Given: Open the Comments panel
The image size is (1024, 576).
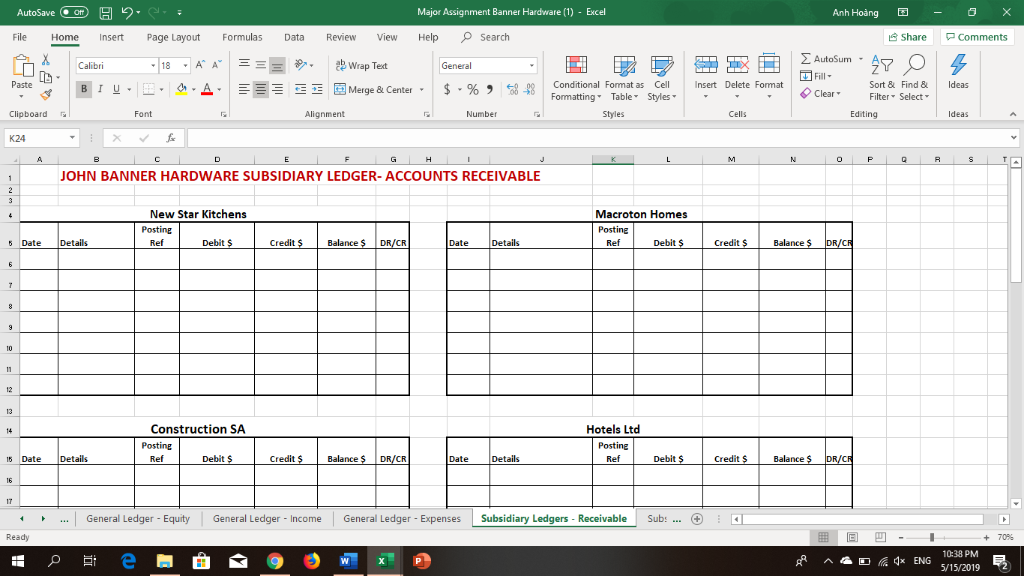Looking at the screenshot, I should (x=977, y=36).
